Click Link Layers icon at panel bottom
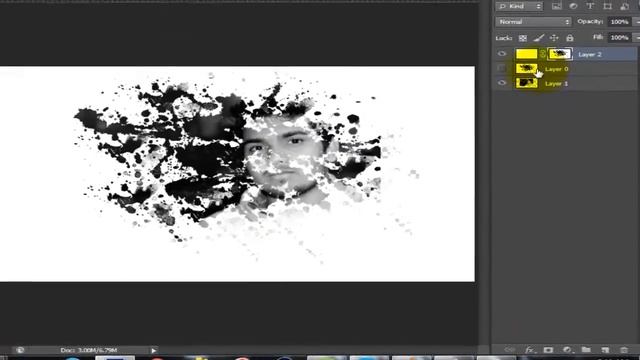 509,350
